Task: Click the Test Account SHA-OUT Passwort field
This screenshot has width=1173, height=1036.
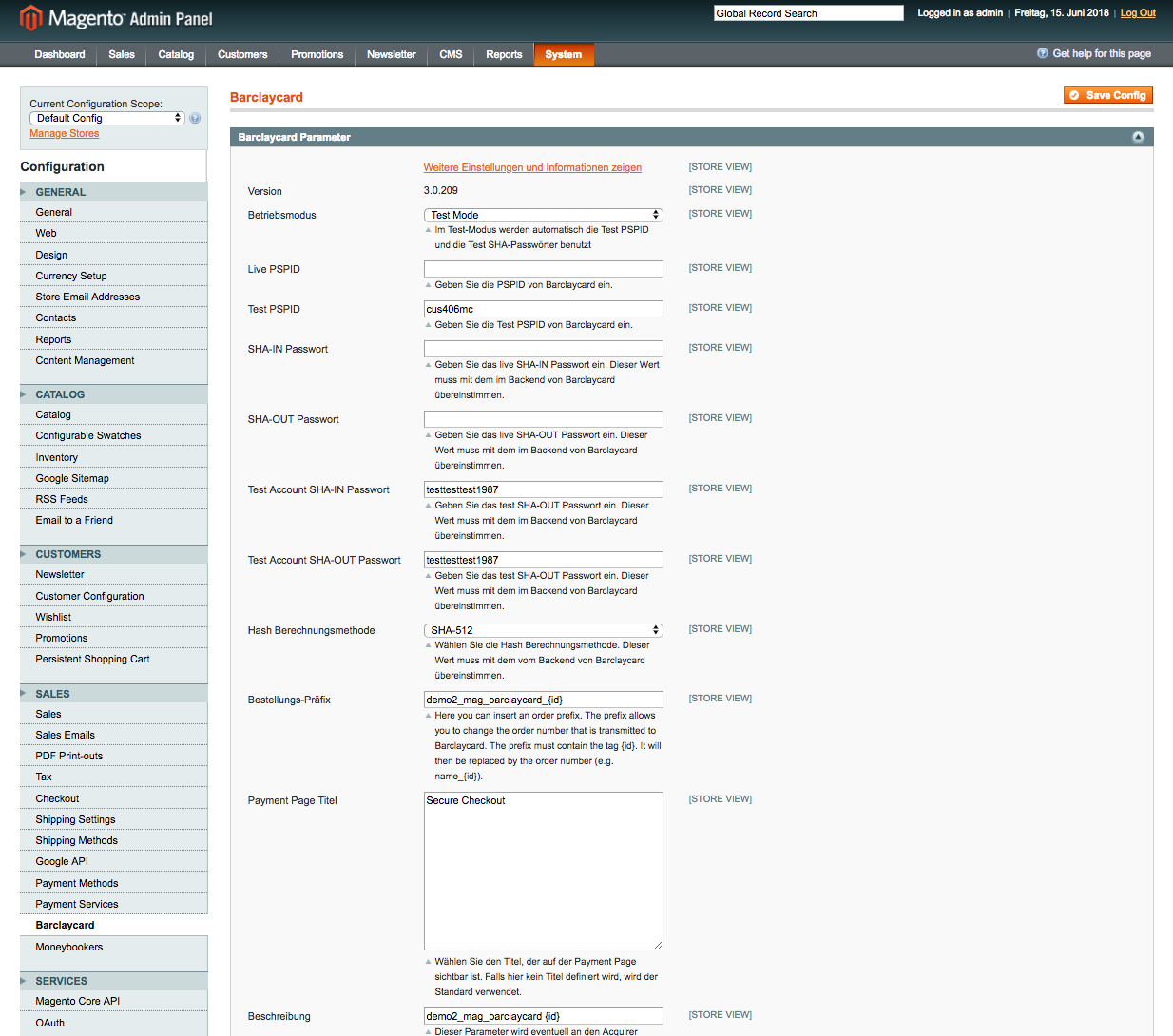Action: click(544, 560)
